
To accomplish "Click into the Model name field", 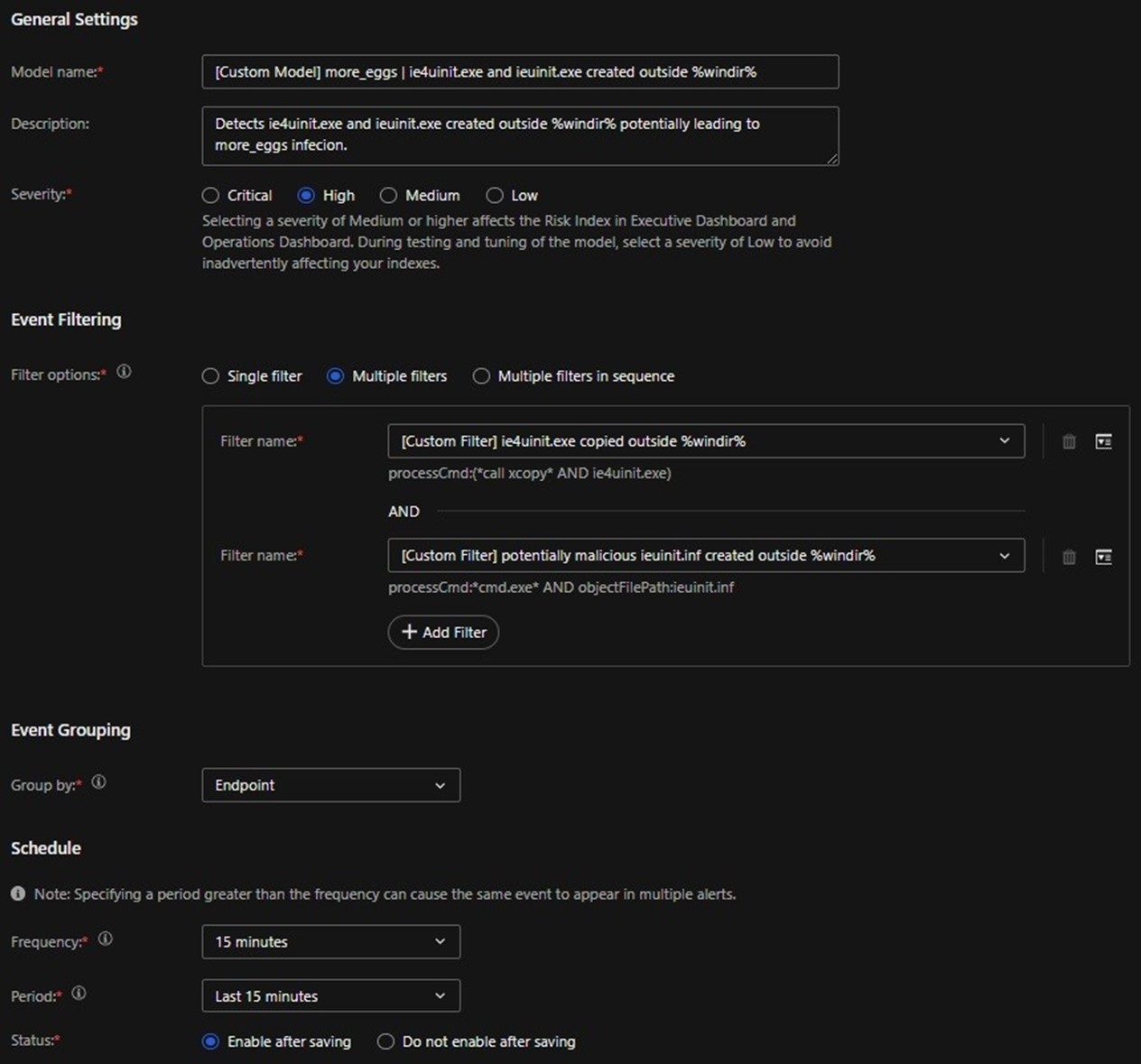I will [x=520, y=72].
